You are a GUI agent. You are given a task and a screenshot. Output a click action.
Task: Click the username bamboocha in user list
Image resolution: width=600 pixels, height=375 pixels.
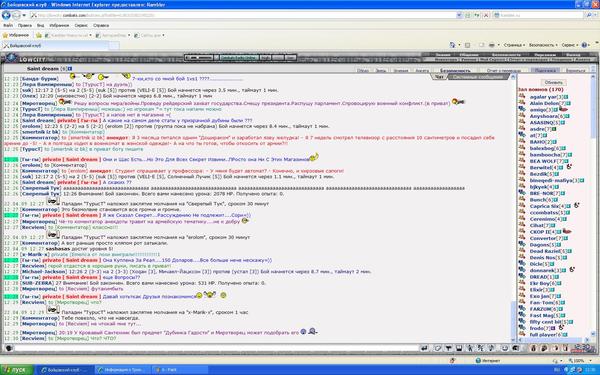point(545,155)
